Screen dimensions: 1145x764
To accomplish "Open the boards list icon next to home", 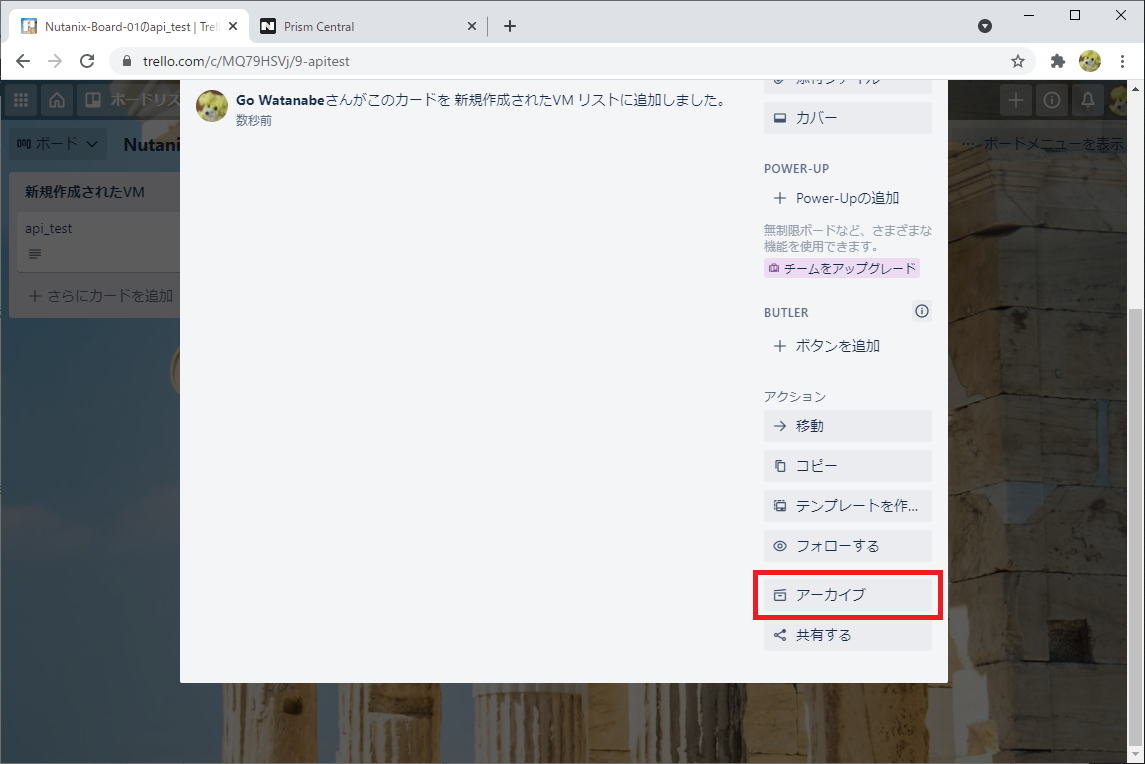I will click(92, 99).
